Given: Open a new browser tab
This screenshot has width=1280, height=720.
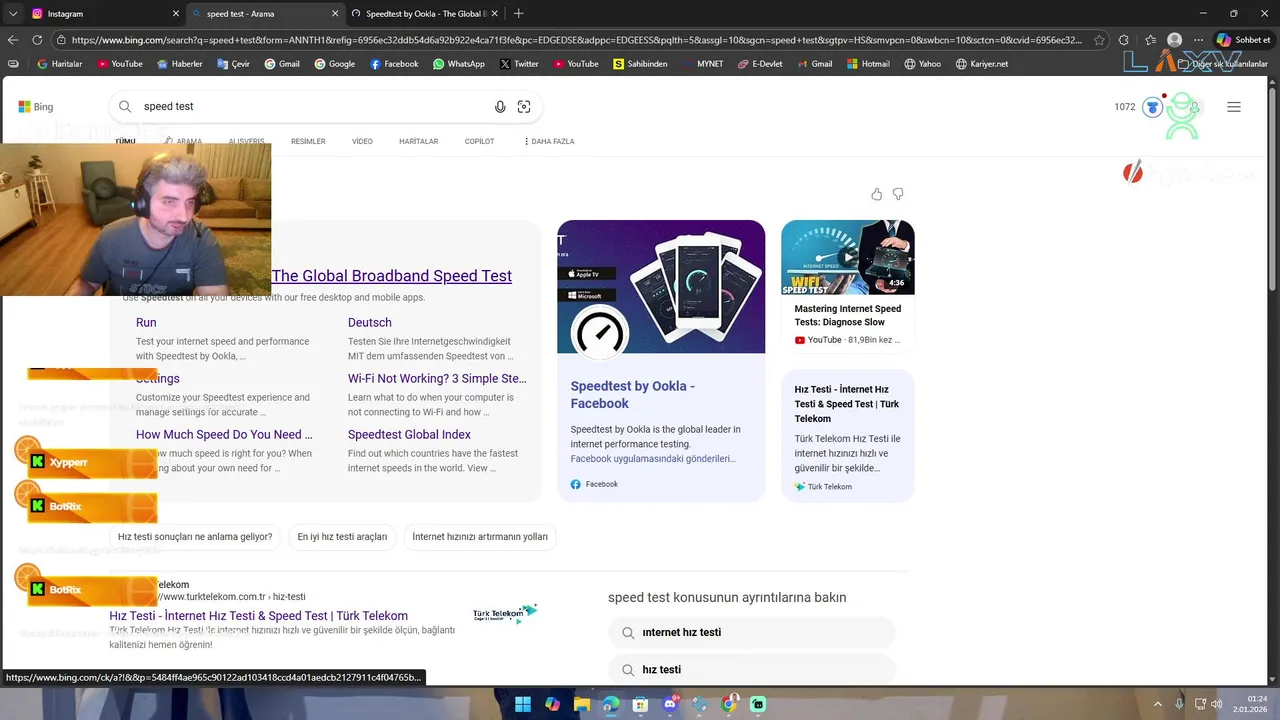Looking at the screenshot, I should [x=518, y=14].
